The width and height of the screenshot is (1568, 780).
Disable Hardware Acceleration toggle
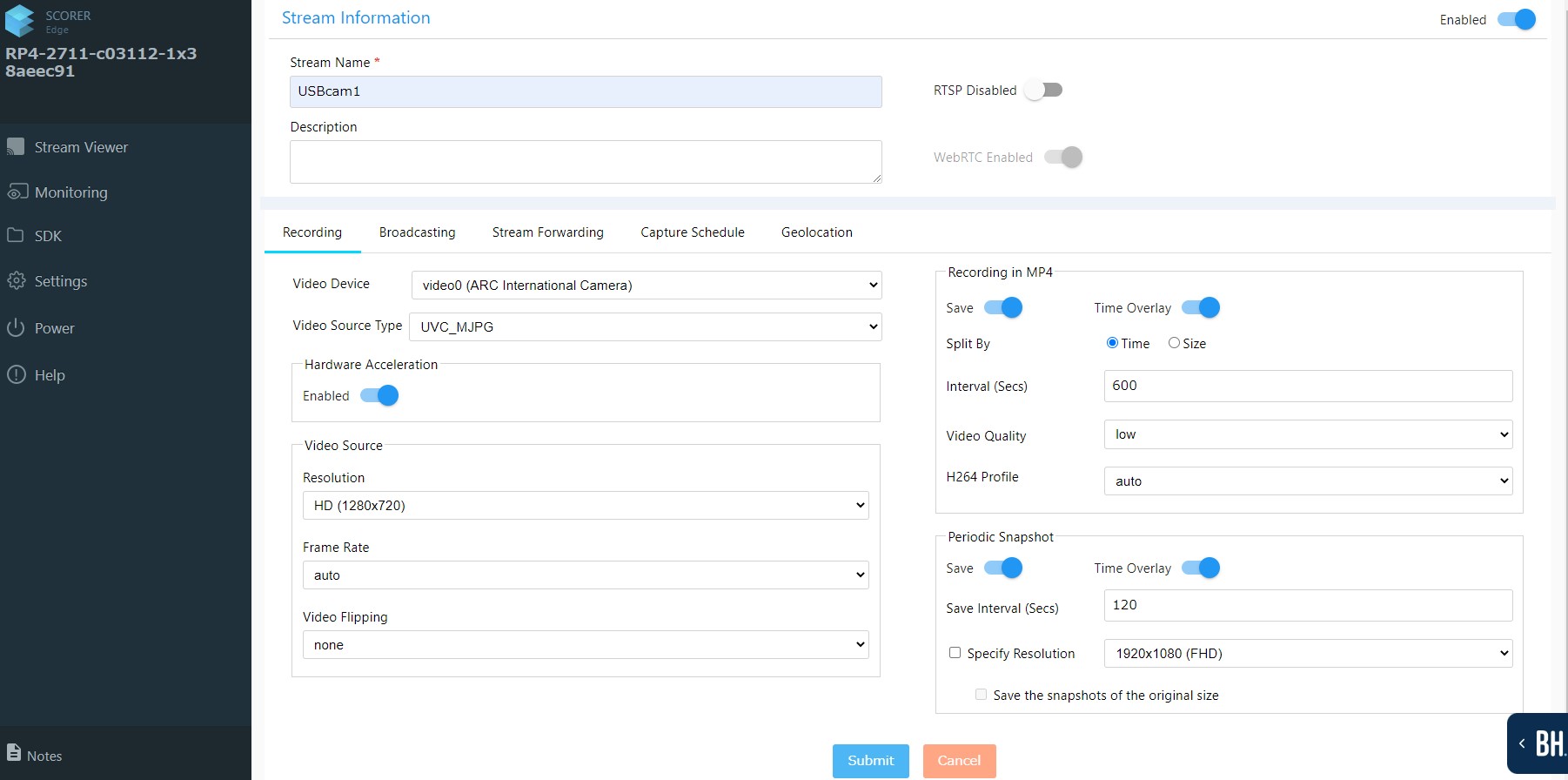[x=379, y=396]
